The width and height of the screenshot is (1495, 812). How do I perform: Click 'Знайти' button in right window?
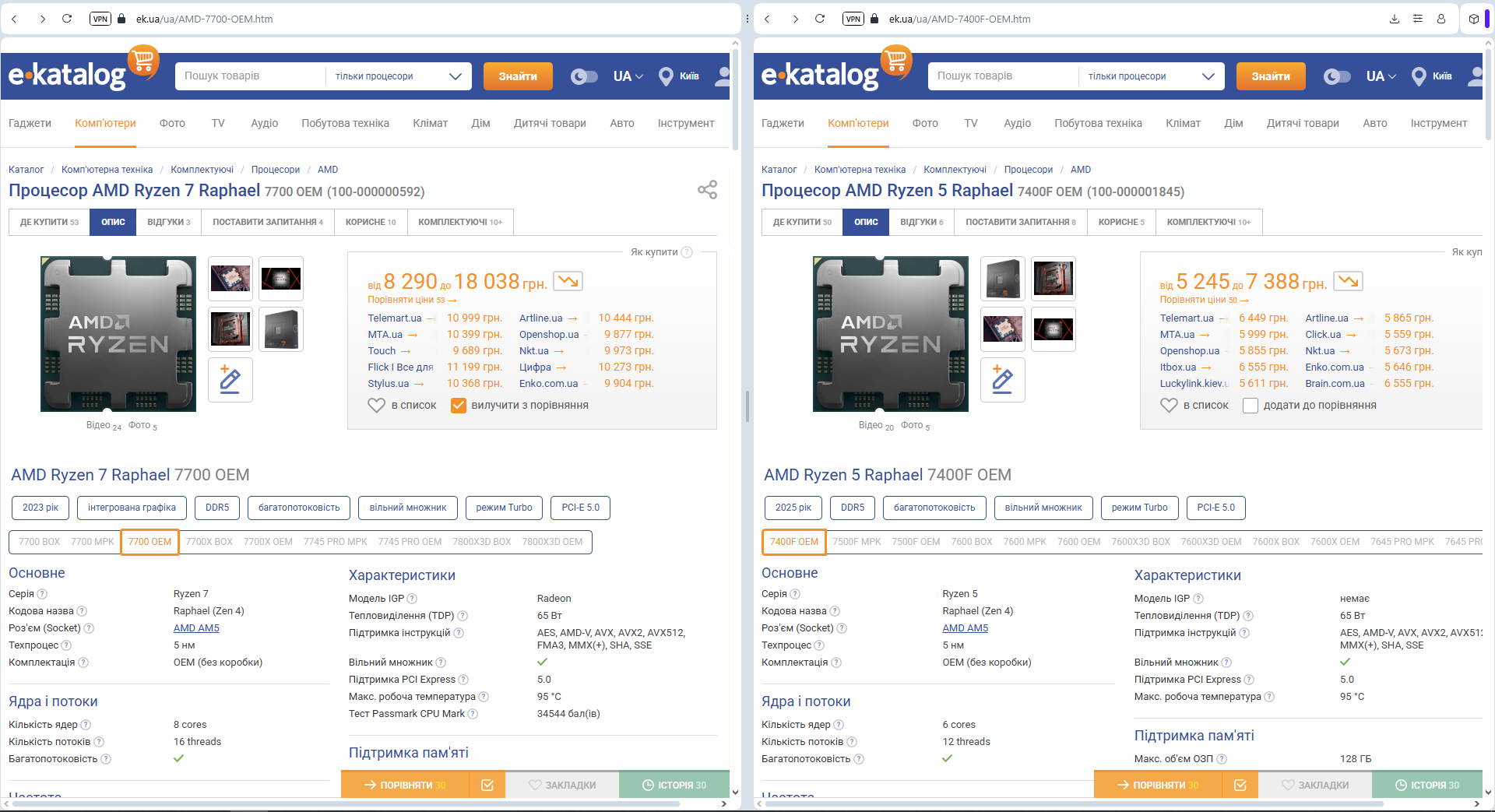coord(1271,76)
